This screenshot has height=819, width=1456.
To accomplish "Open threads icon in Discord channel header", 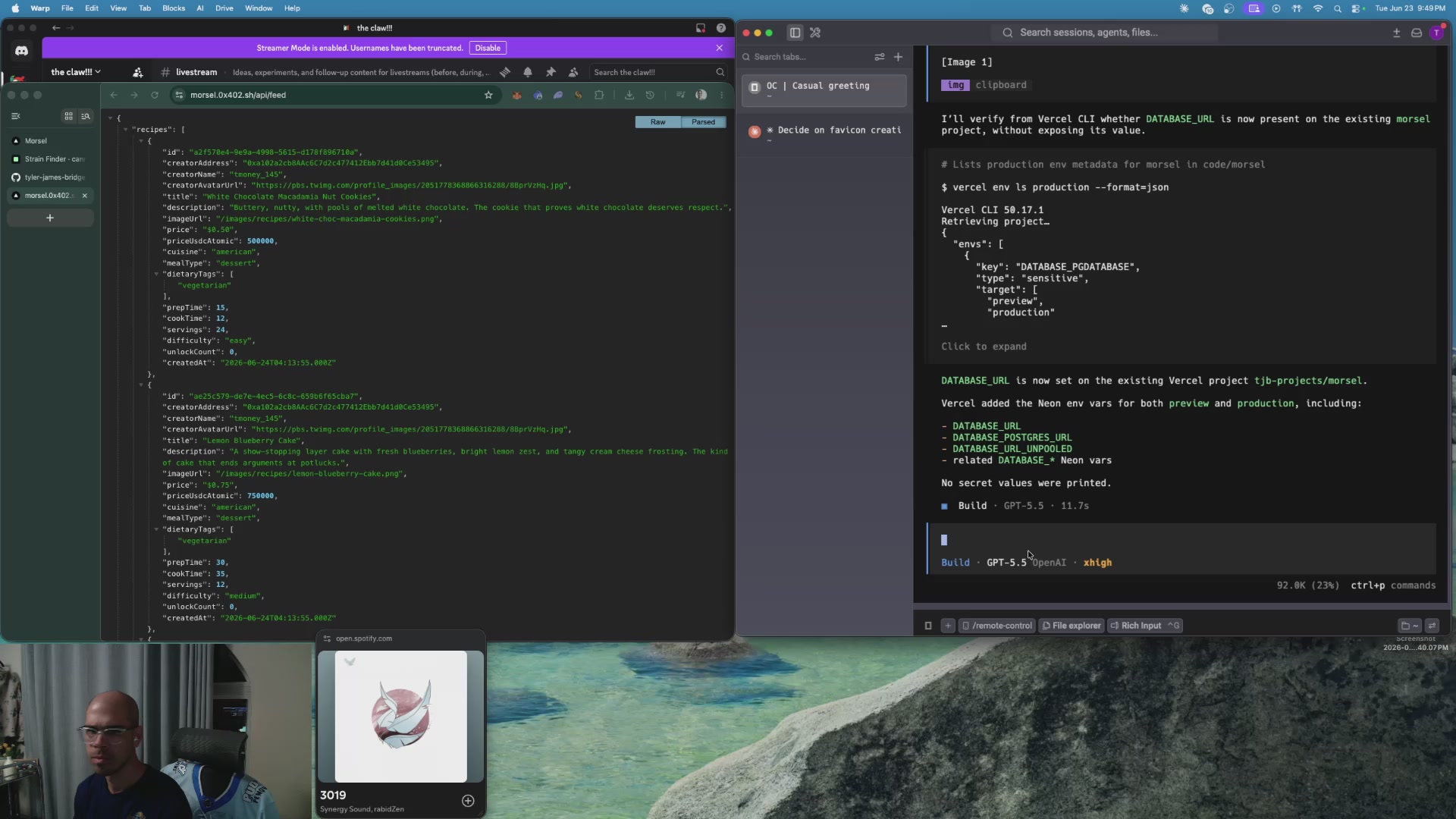I will pos(505,72).
